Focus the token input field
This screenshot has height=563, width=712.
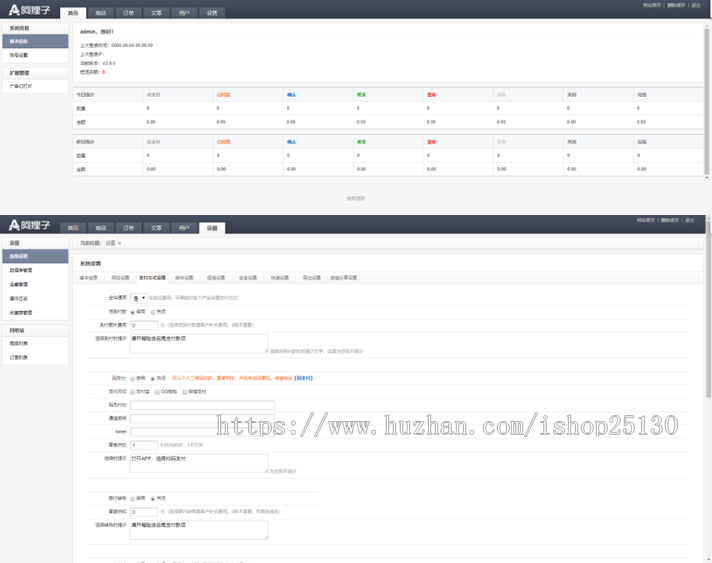pos(203,432)
